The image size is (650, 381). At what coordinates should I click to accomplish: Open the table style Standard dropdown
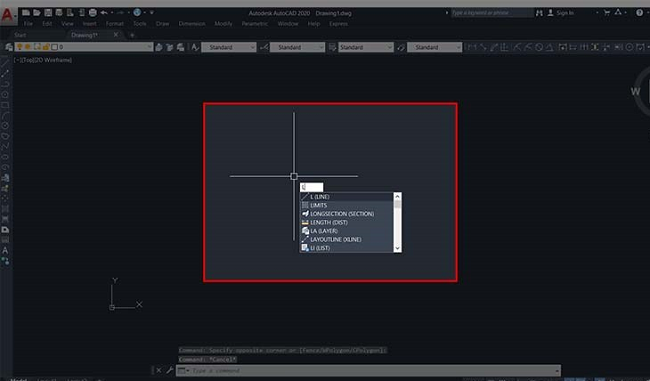(366, 47)
